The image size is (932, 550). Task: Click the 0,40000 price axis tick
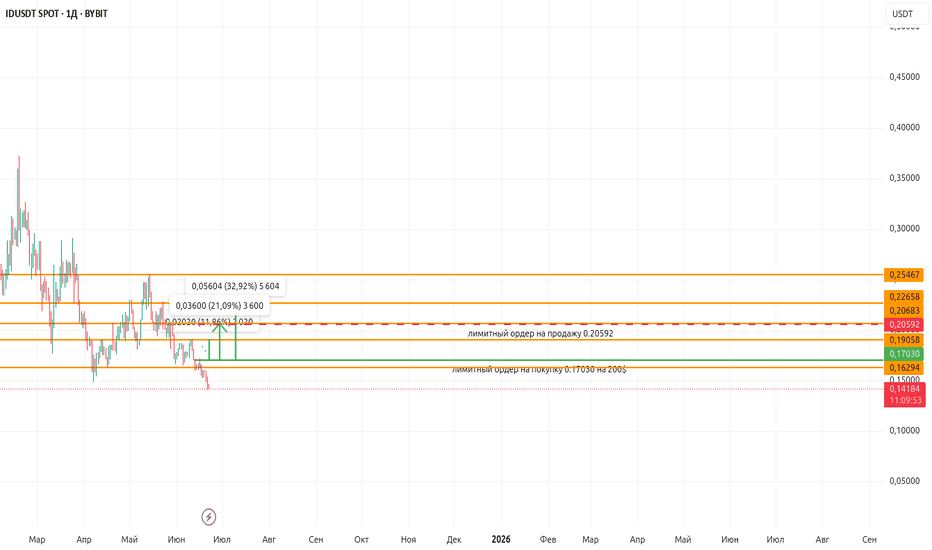(x=904, y=127)
